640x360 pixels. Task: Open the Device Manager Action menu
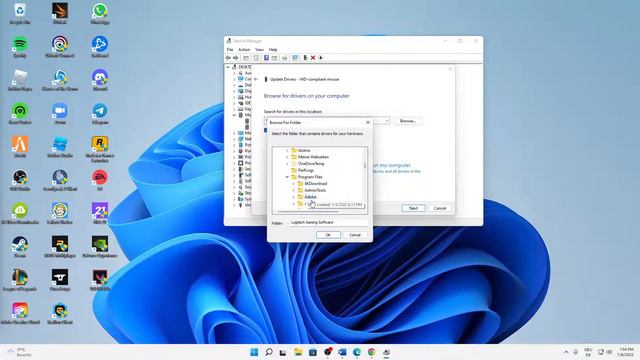point(244,49)
